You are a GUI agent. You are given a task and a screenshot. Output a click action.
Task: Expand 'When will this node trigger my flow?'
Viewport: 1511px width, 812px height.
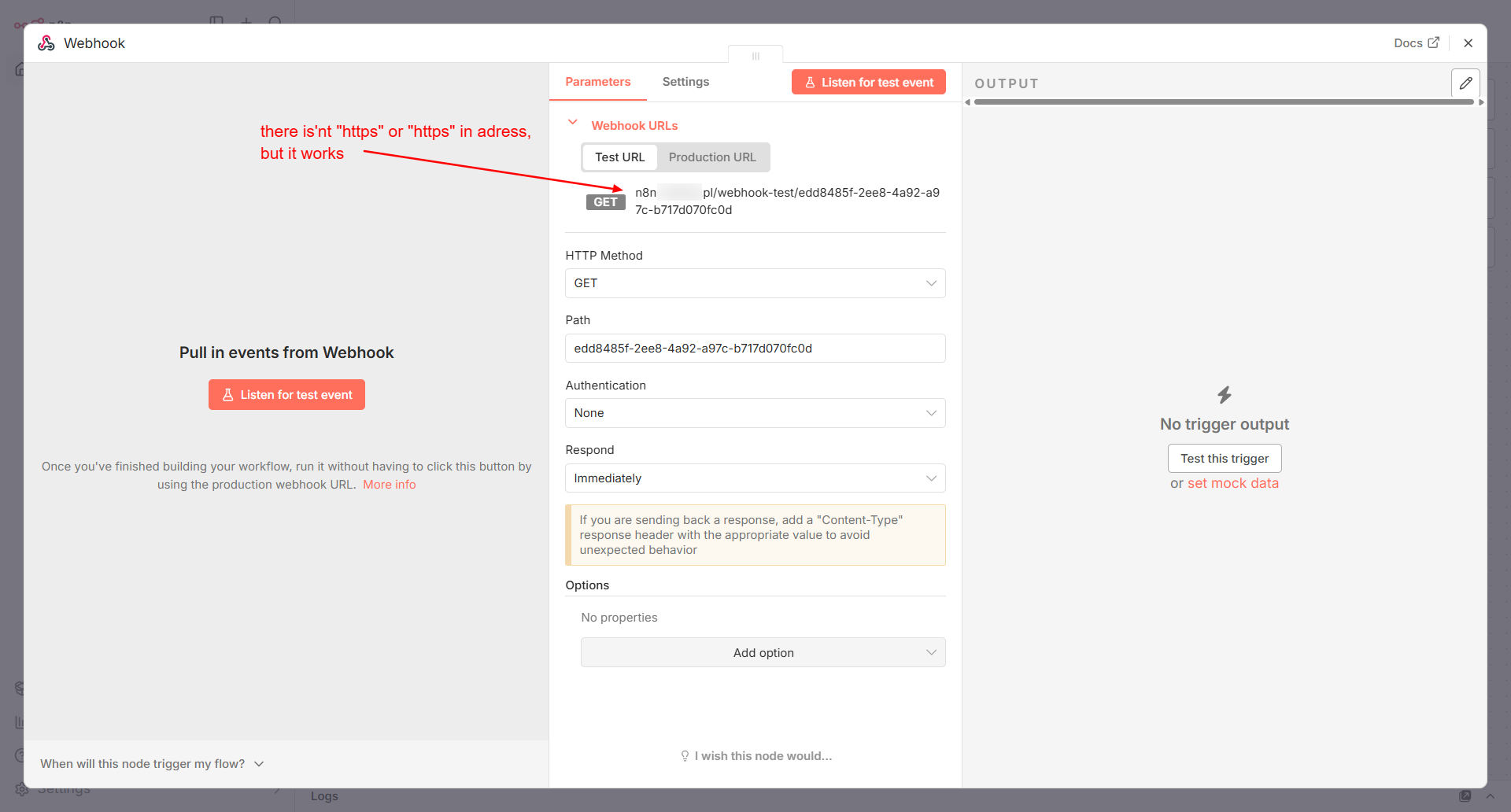(x=153, y=764)
